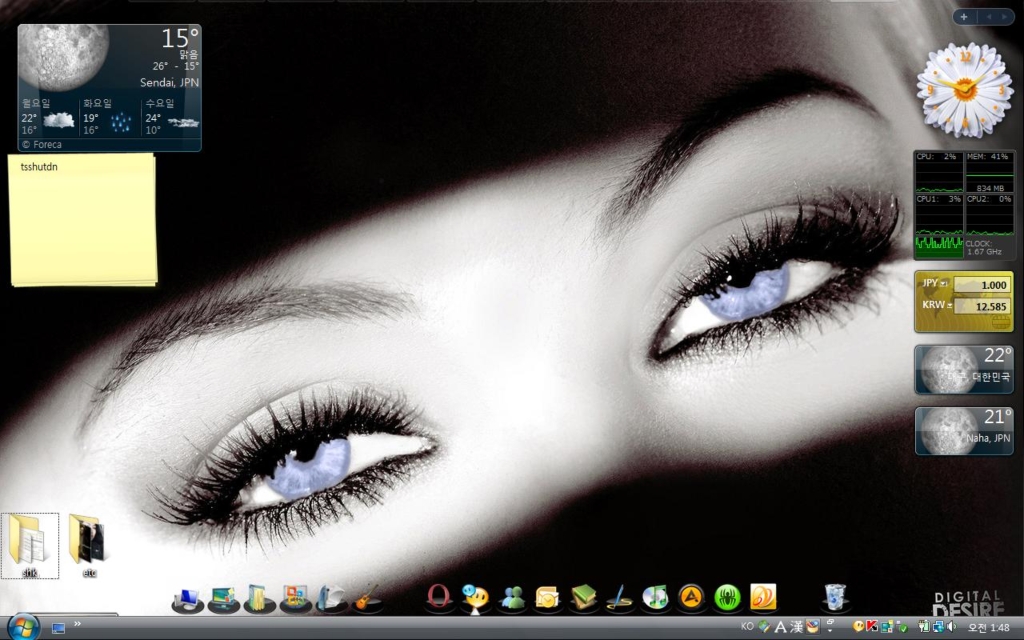Screen dimensions: 1024x640
Task: Open the Foreca credit link
Action: (x=42, y=144)
